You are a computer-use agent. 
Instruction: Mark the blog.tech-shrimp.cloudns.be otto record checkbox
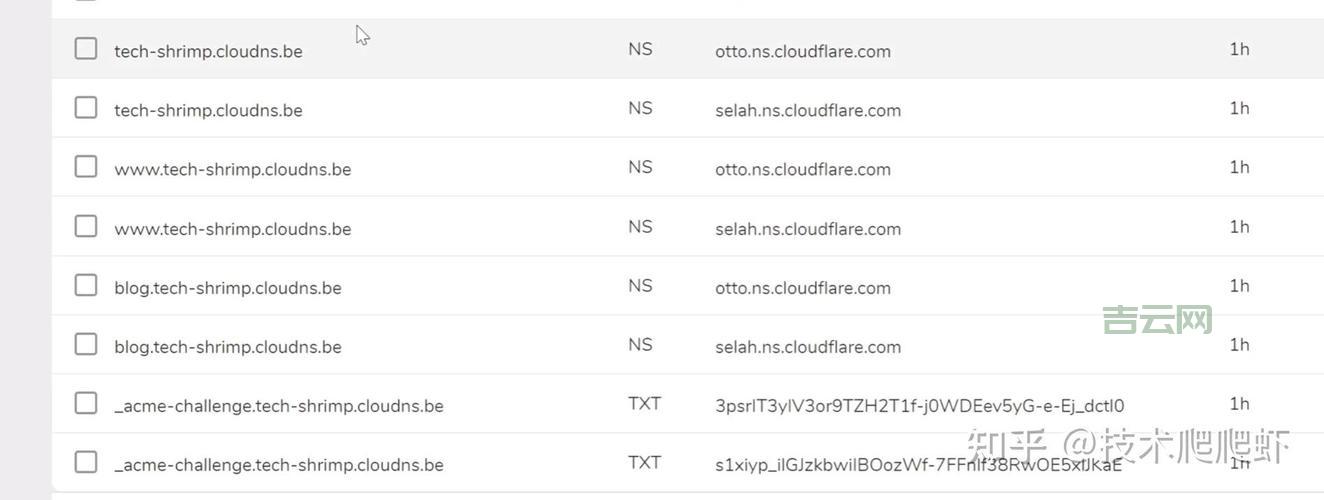86,286
